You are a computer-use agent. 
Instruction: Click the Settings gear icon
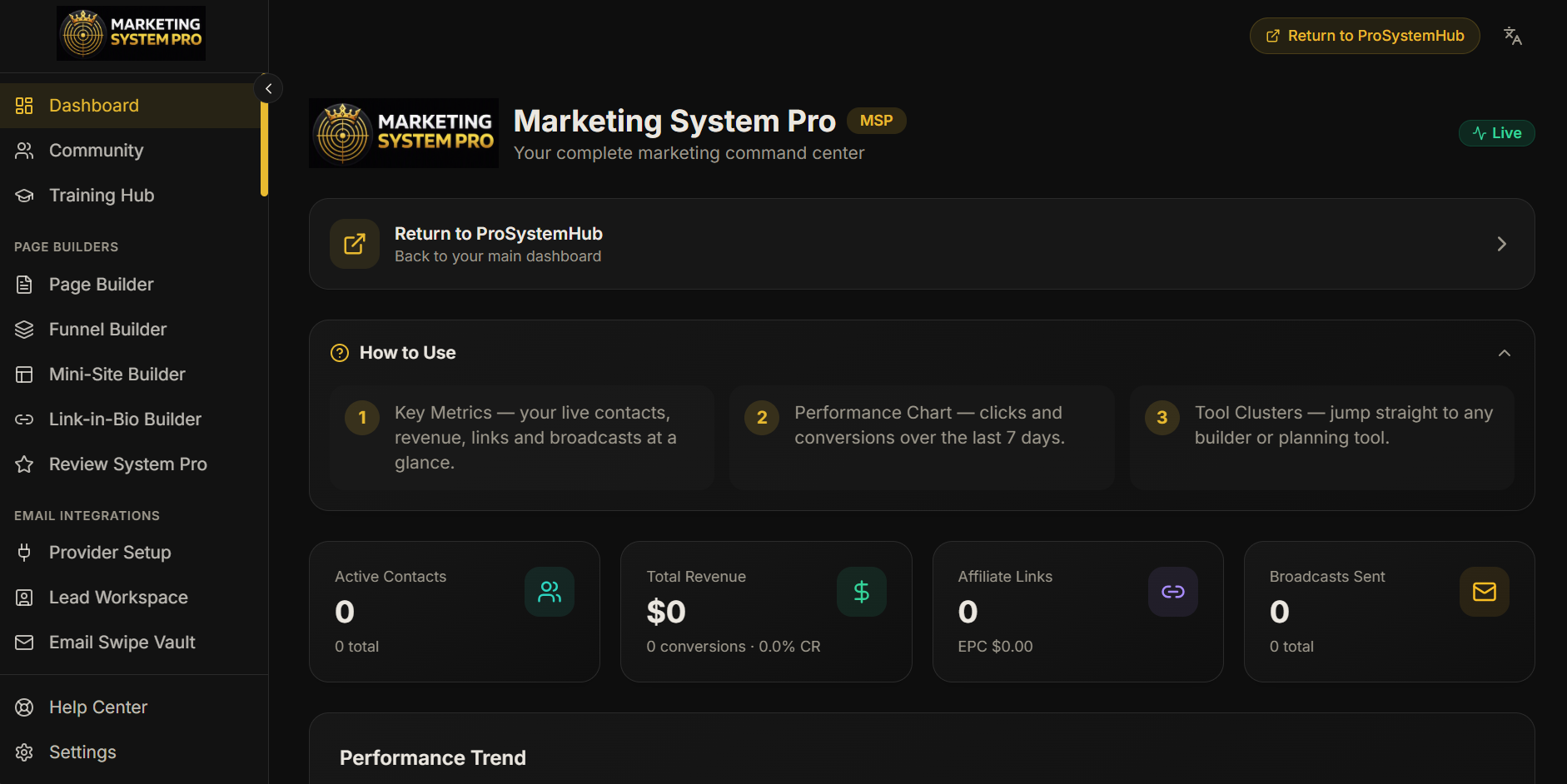(24, 752)
